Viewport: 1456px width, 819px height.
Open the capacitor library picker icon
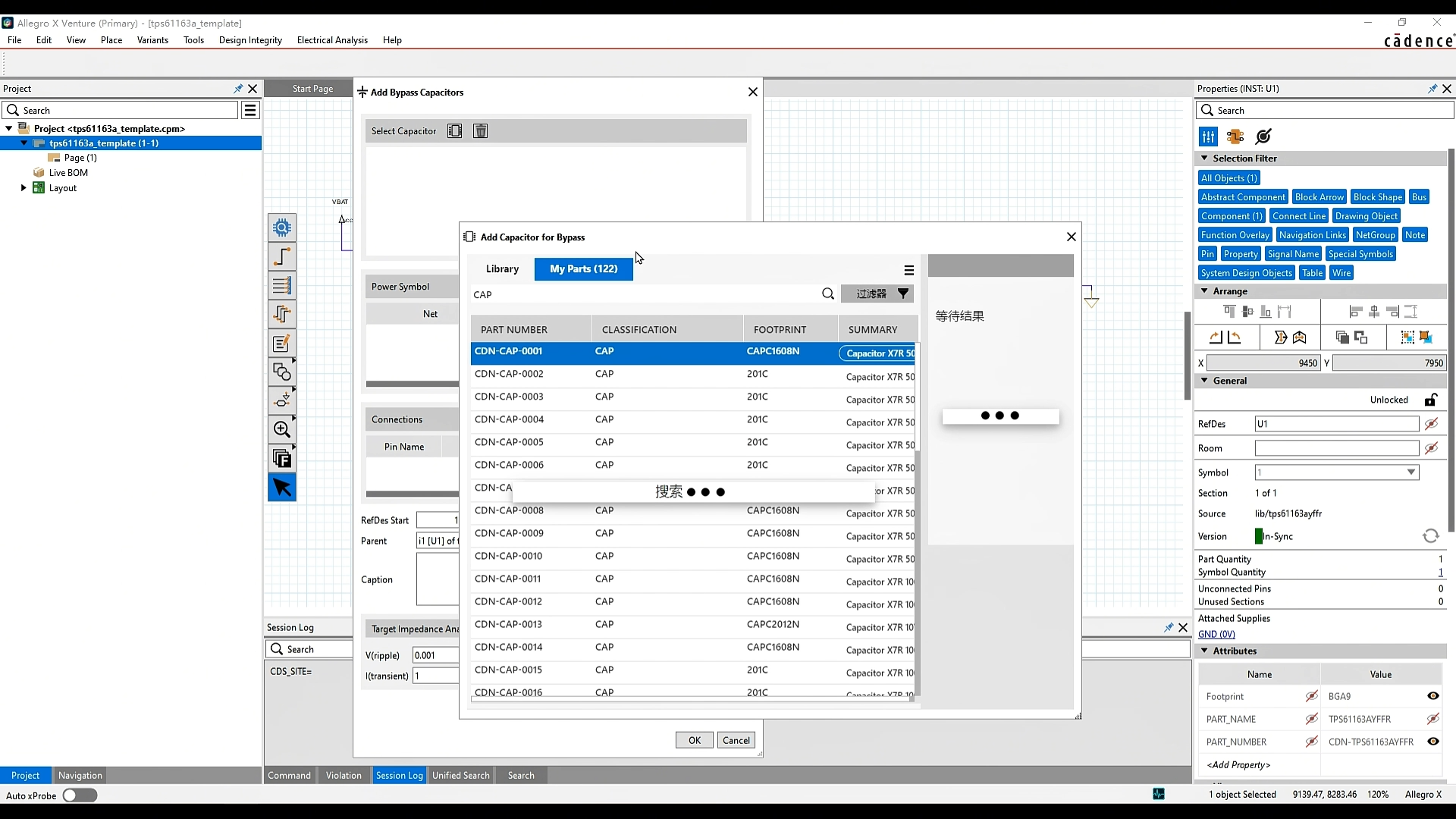[x=454, y=131]
